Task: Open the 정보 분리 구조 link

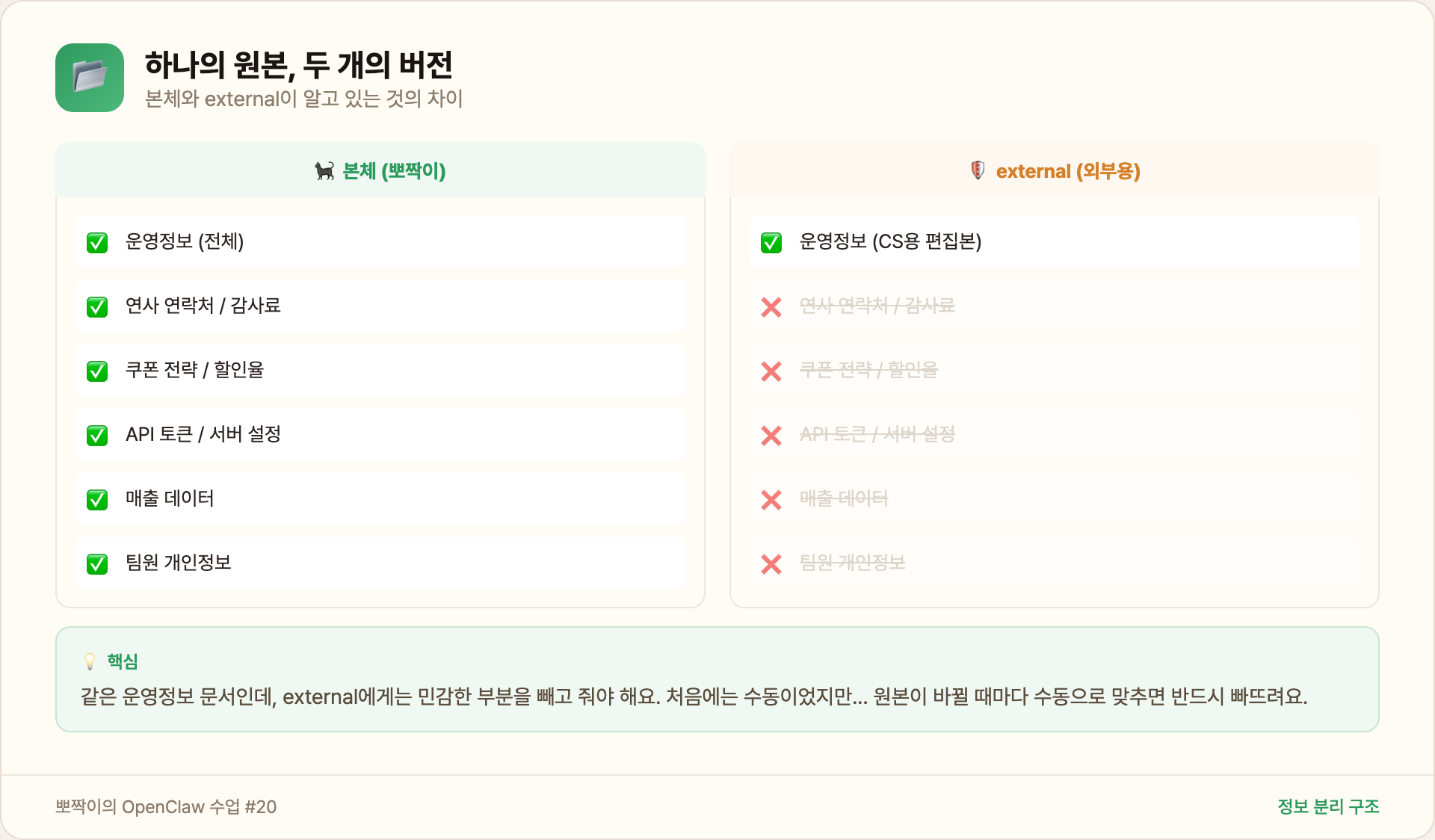Action: point(1329,807)
